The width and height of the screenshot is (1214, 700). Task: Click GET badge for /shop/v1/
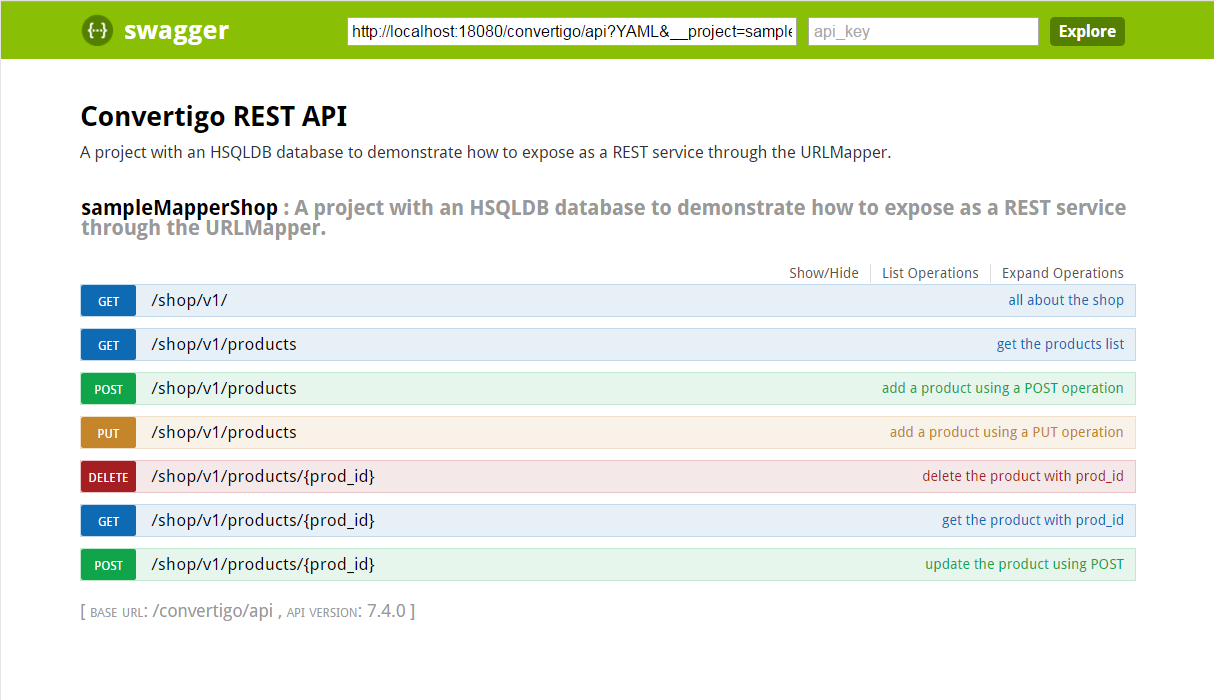tap(108, 301)
